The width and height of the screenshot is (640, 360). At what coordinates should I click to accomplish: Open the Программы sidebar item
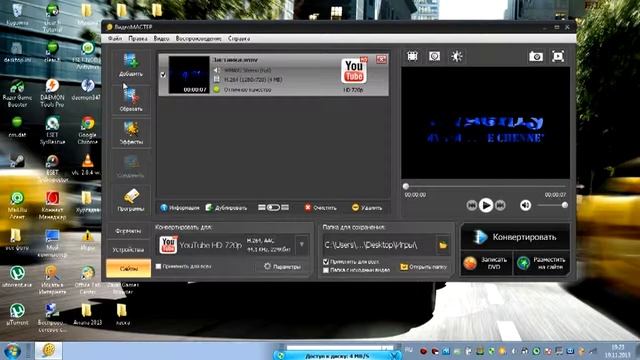[x=131, y=200]
